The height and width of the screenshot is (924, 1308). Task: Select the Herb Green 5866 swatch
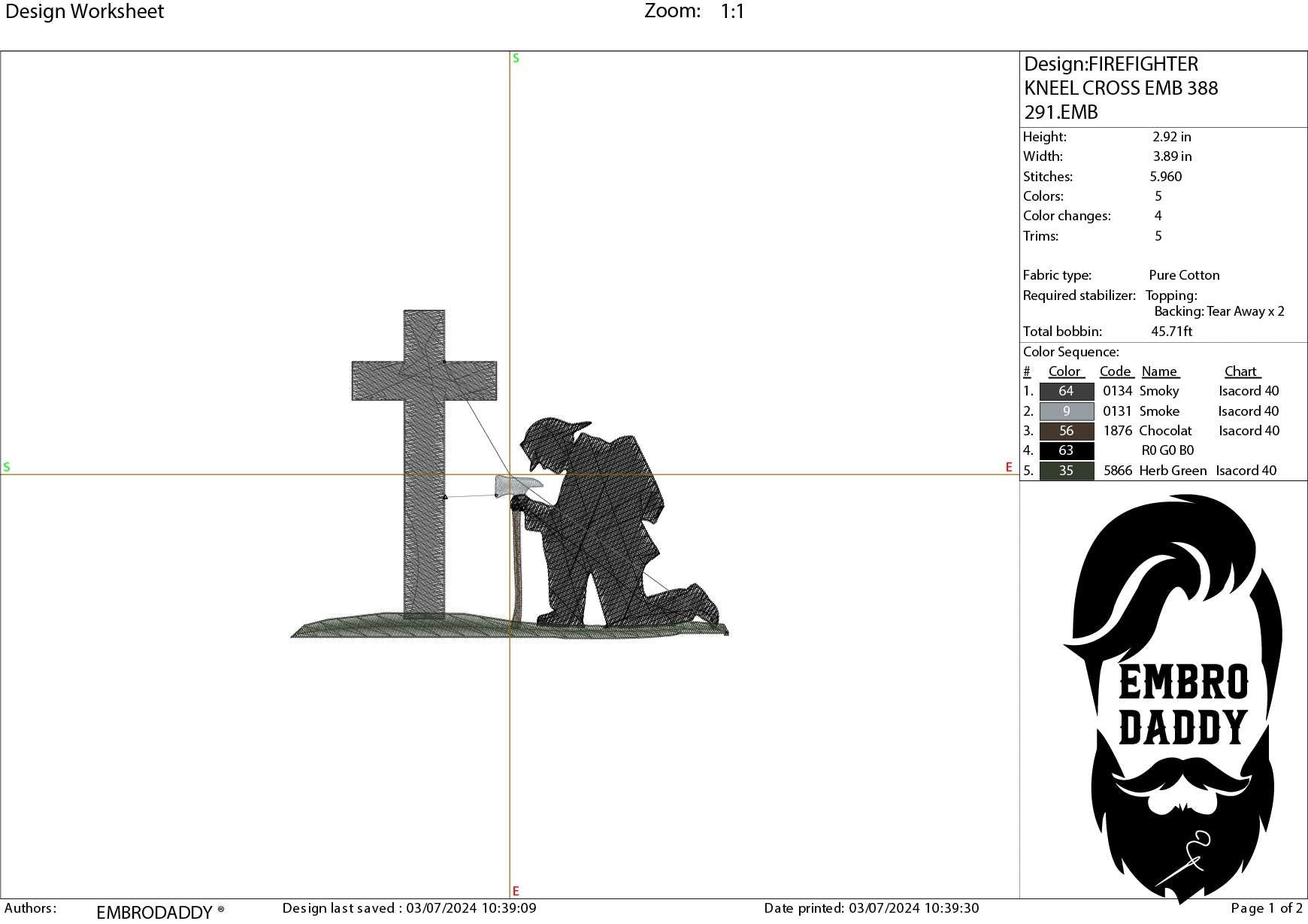[x=1064, y=471]
